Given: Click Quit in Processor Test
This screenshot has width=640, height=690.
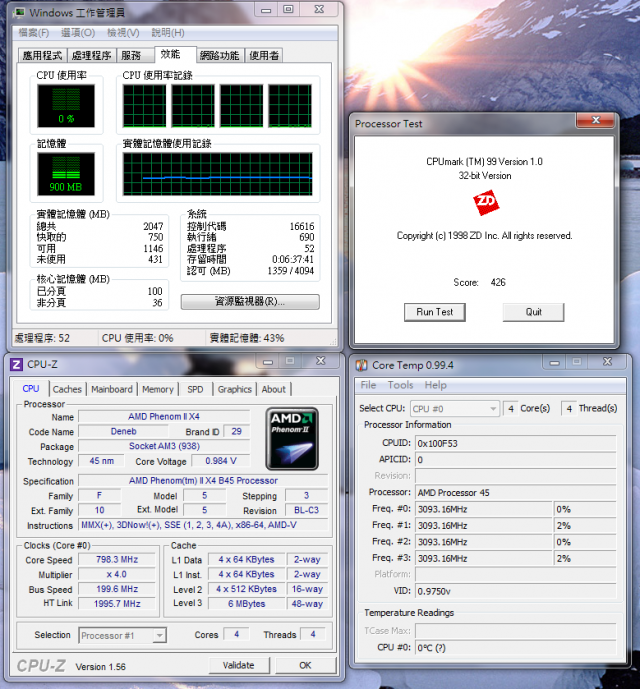Looking at the screenshot, I should point(533,312).
